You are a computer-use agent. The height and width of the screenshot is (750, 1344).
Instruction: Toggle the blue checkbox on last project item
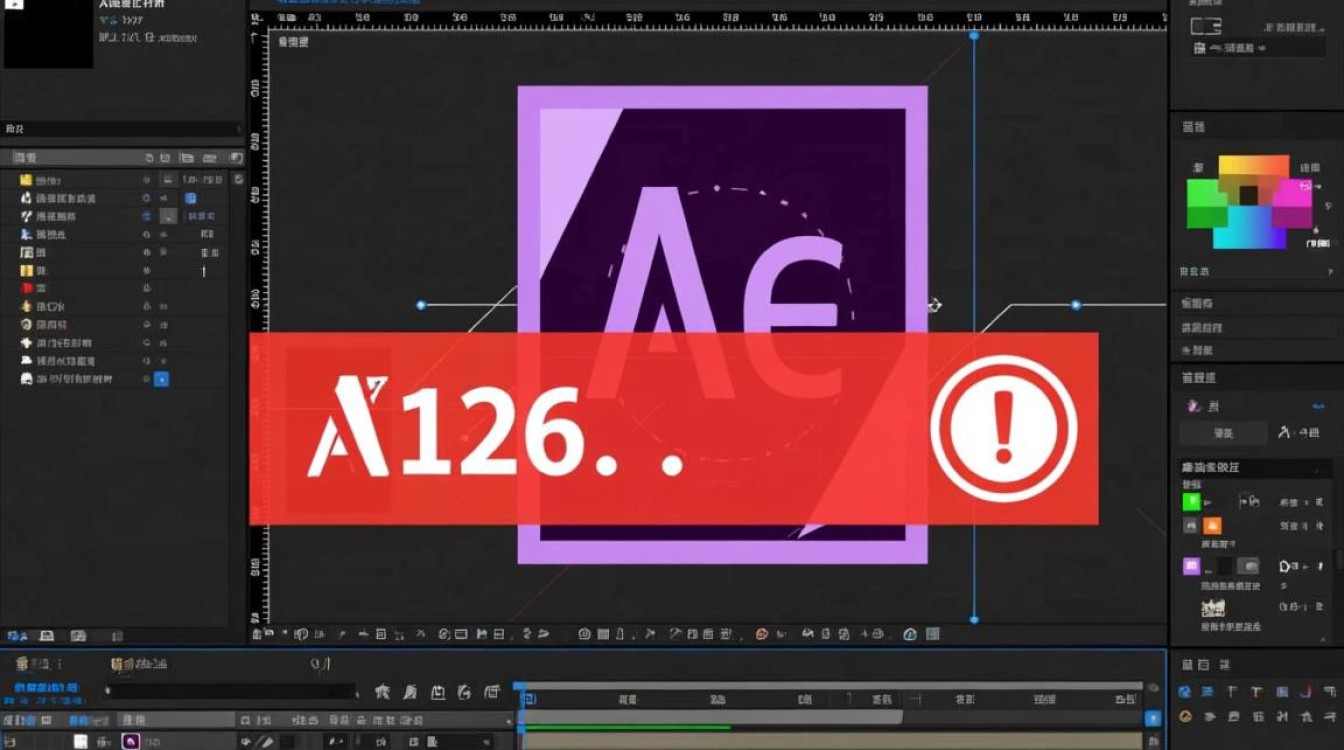pos(161,379)
